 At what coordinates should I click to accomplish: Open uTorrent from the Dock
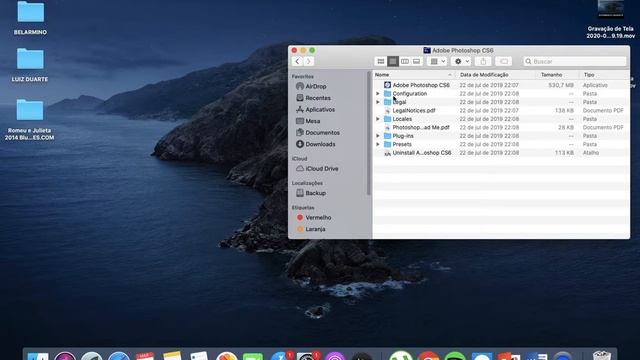click(x=400, y=355)
